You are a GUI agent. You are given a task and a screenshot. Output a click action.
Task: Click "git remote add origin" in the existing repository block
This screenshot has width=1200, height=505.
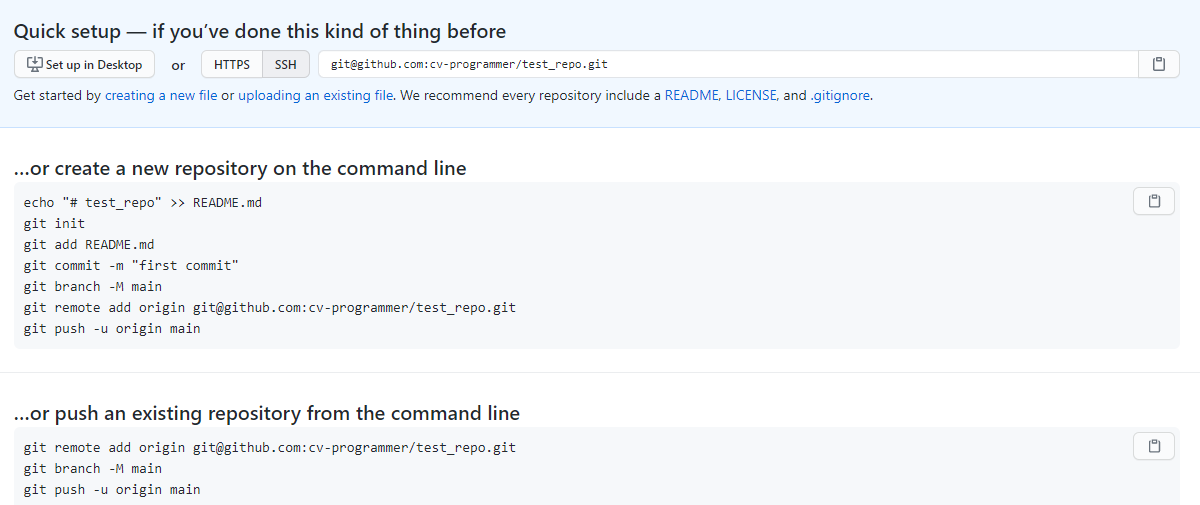point(270,447)
